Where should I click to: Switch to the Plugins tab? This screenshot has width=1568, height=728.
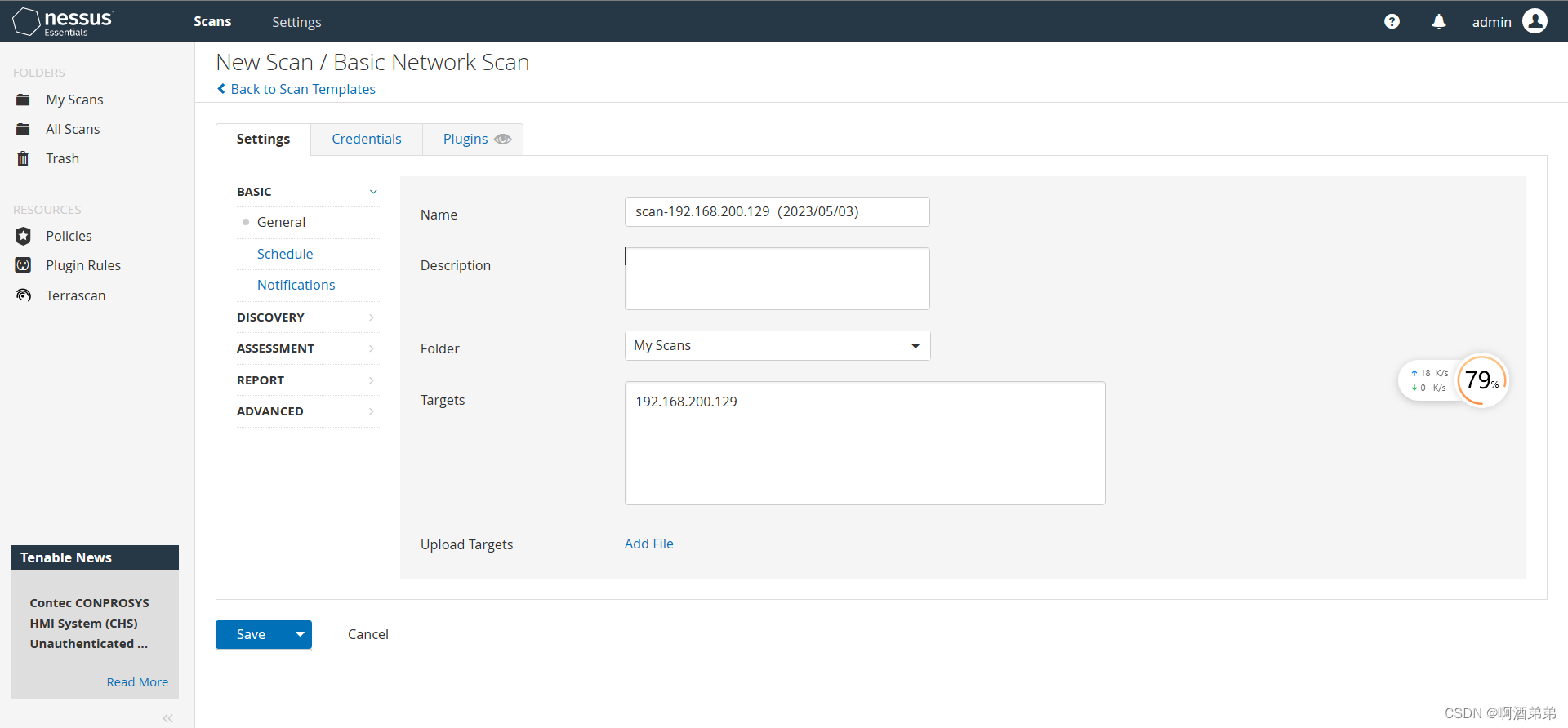coord(465,139)
